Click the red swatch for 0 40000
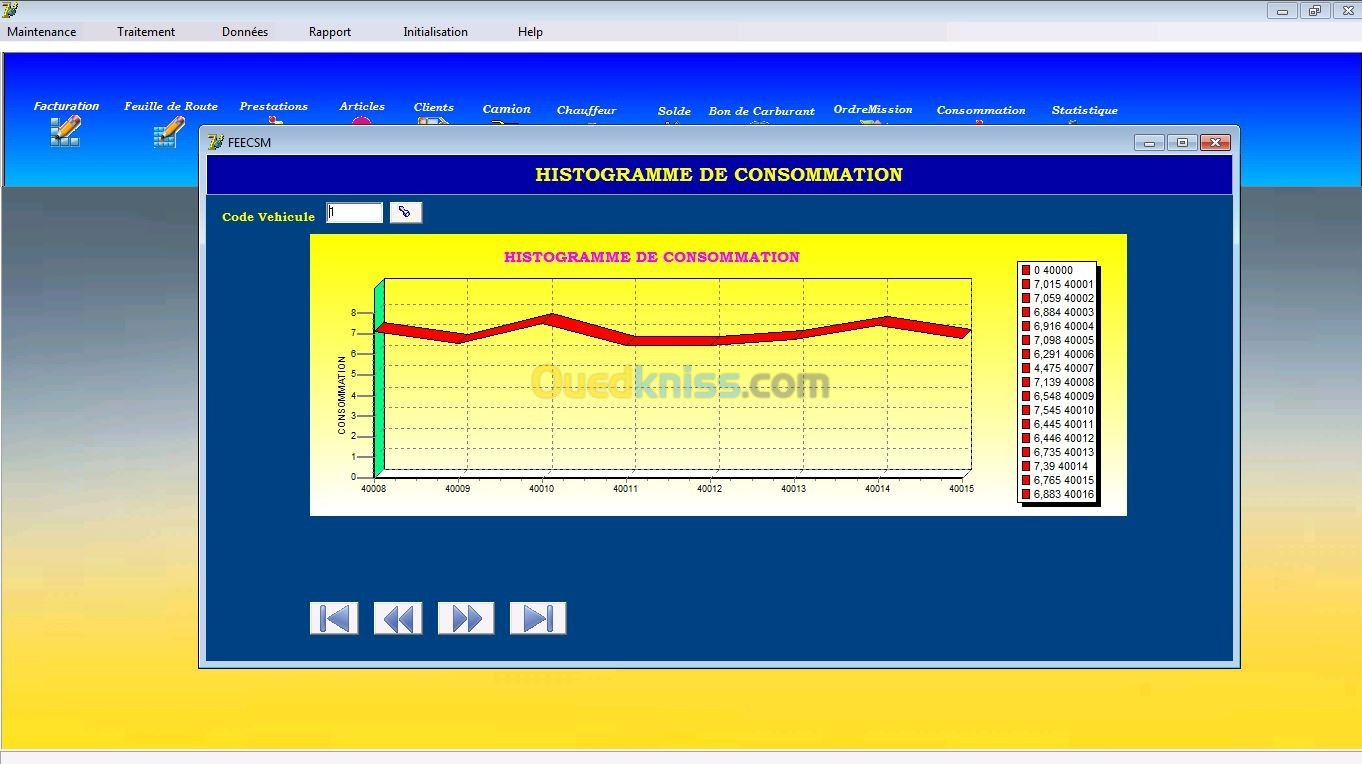The height and width of the screenshot is (764, 1362). coord(1026,270)
